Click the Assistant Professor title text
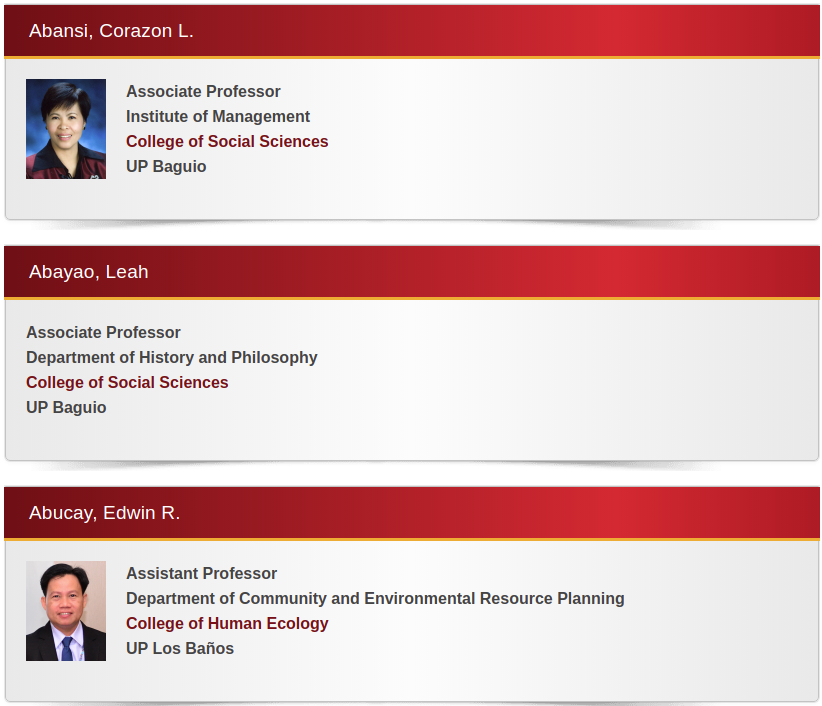The image size is (822, 706). 202,573
